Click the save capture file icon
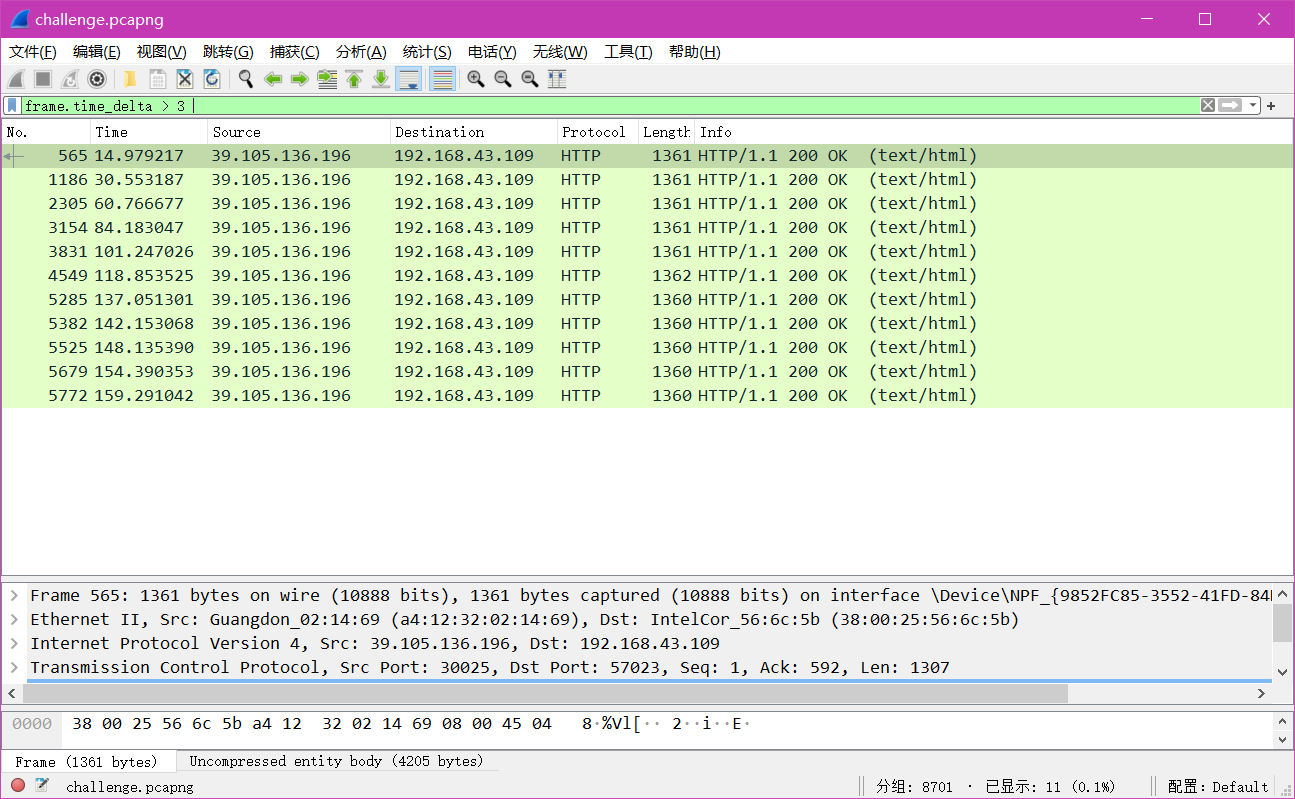Screen dimensions: 1295x799 (158, 79)
